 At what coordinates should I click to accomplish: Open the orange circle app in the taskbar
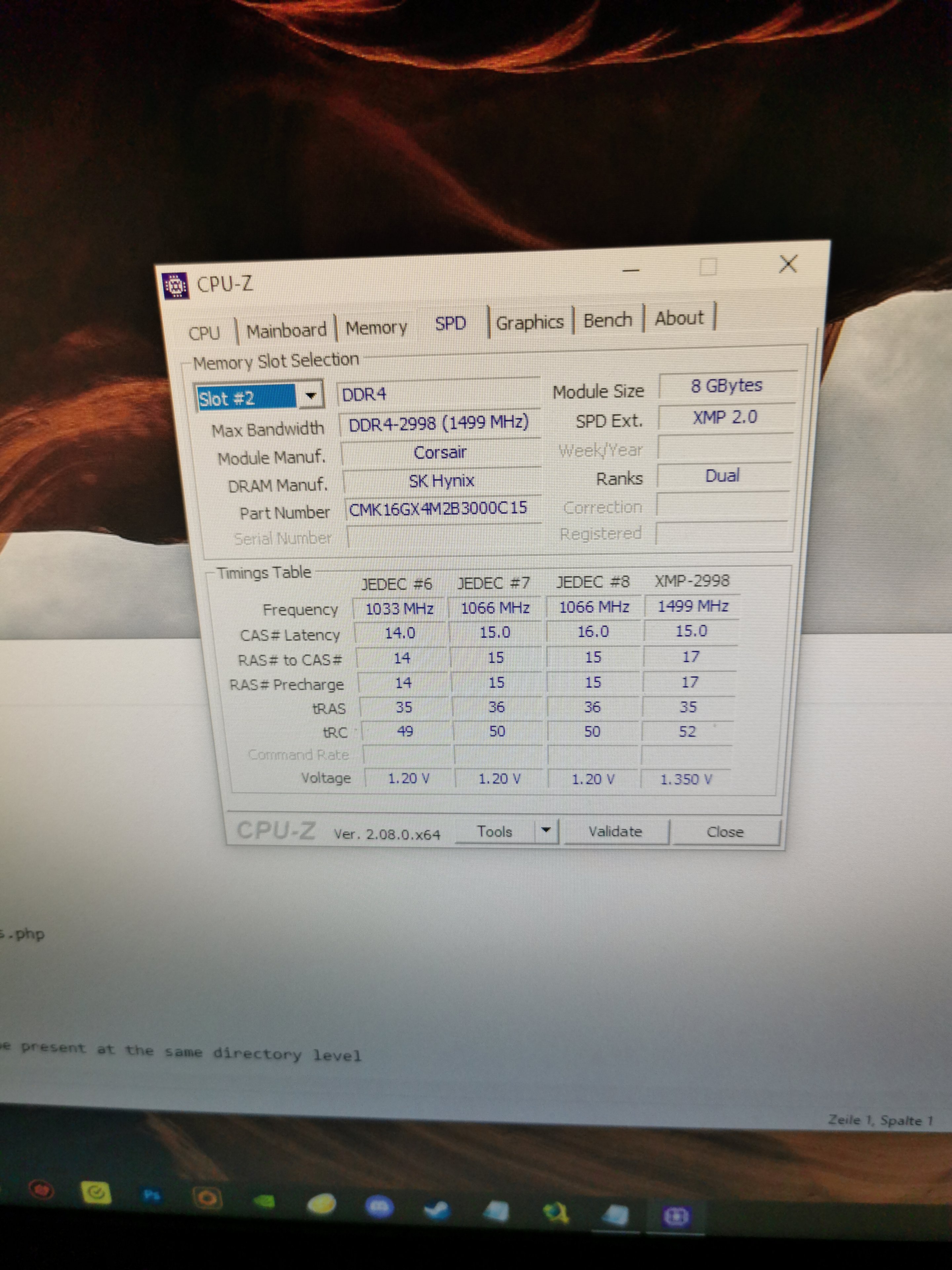point(207,1198)
